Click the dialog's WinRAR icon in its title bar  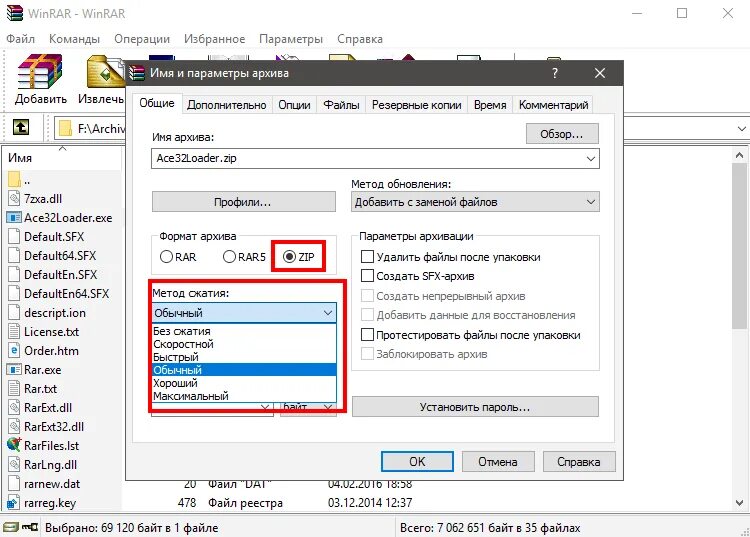pos(137,73)
